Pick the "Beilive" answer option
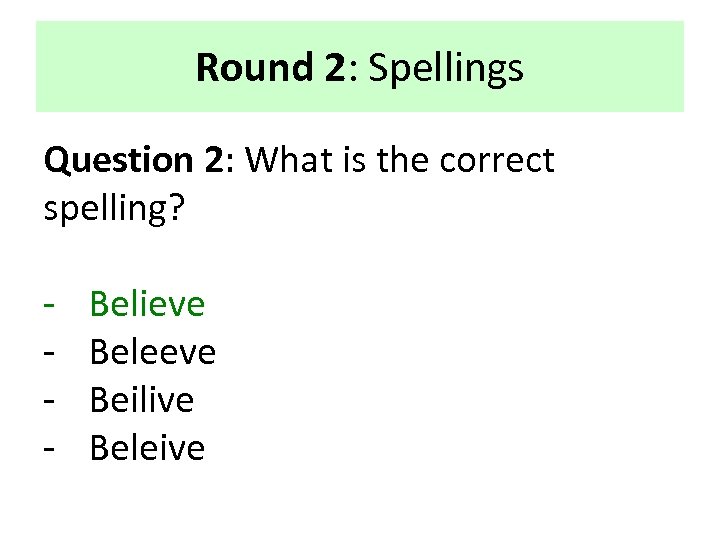Screen dimensions: 720x540 (x=141, y=400)
